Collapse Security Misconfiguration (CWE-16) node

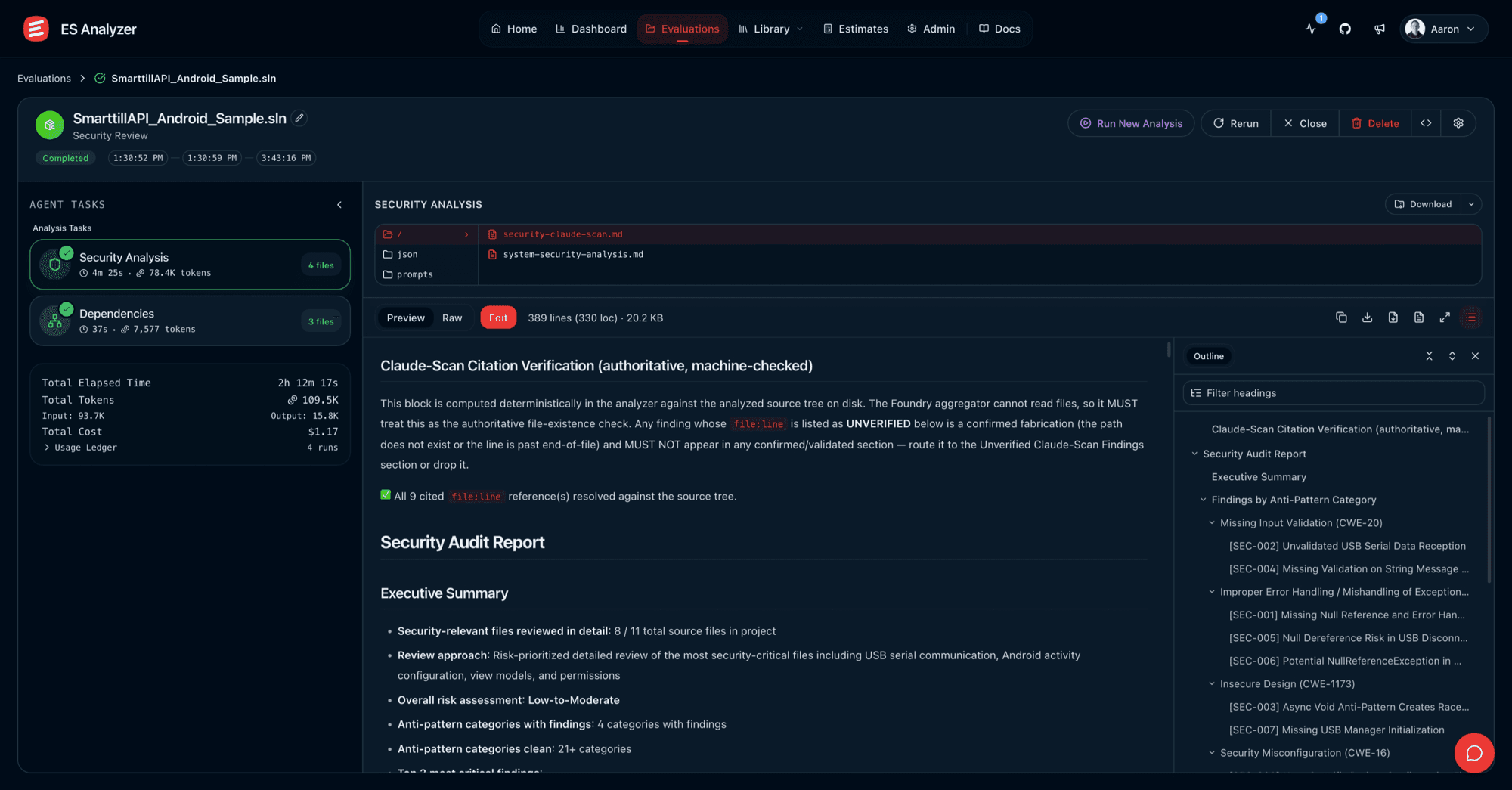1212,753
